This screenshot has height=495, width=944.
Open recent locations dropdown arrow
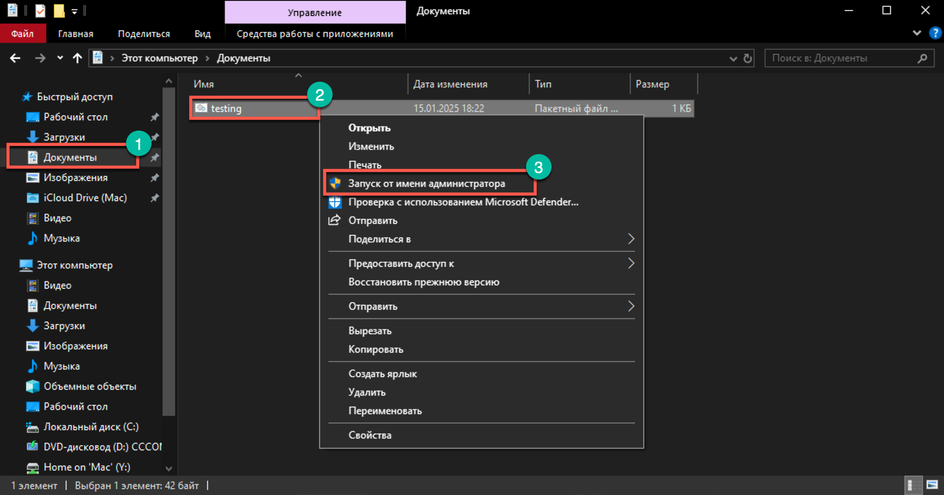click(x=60, y=58)
